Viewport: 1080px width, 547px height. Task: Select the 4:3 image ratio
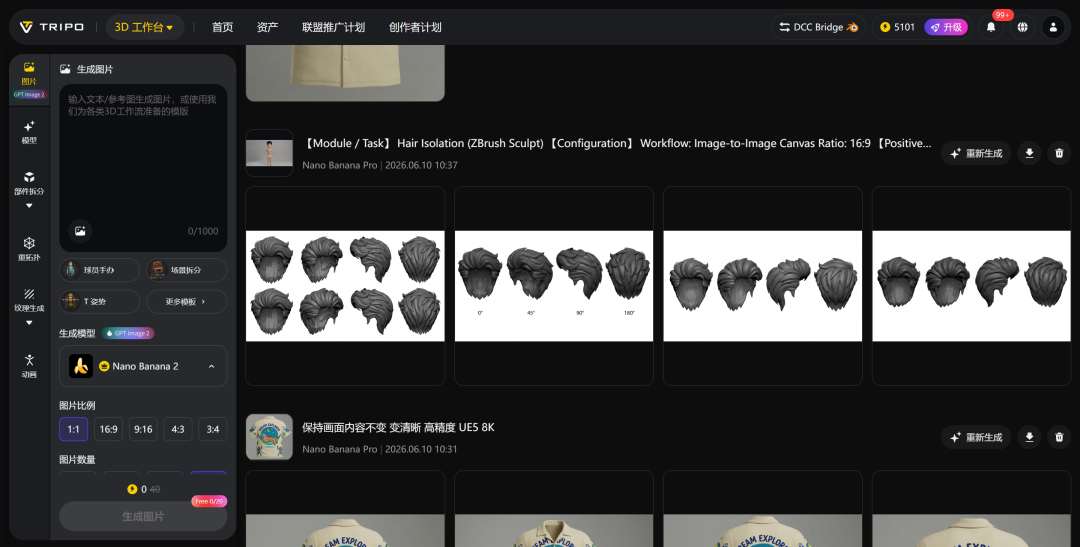pyautogui.click(x=178, y=429)
